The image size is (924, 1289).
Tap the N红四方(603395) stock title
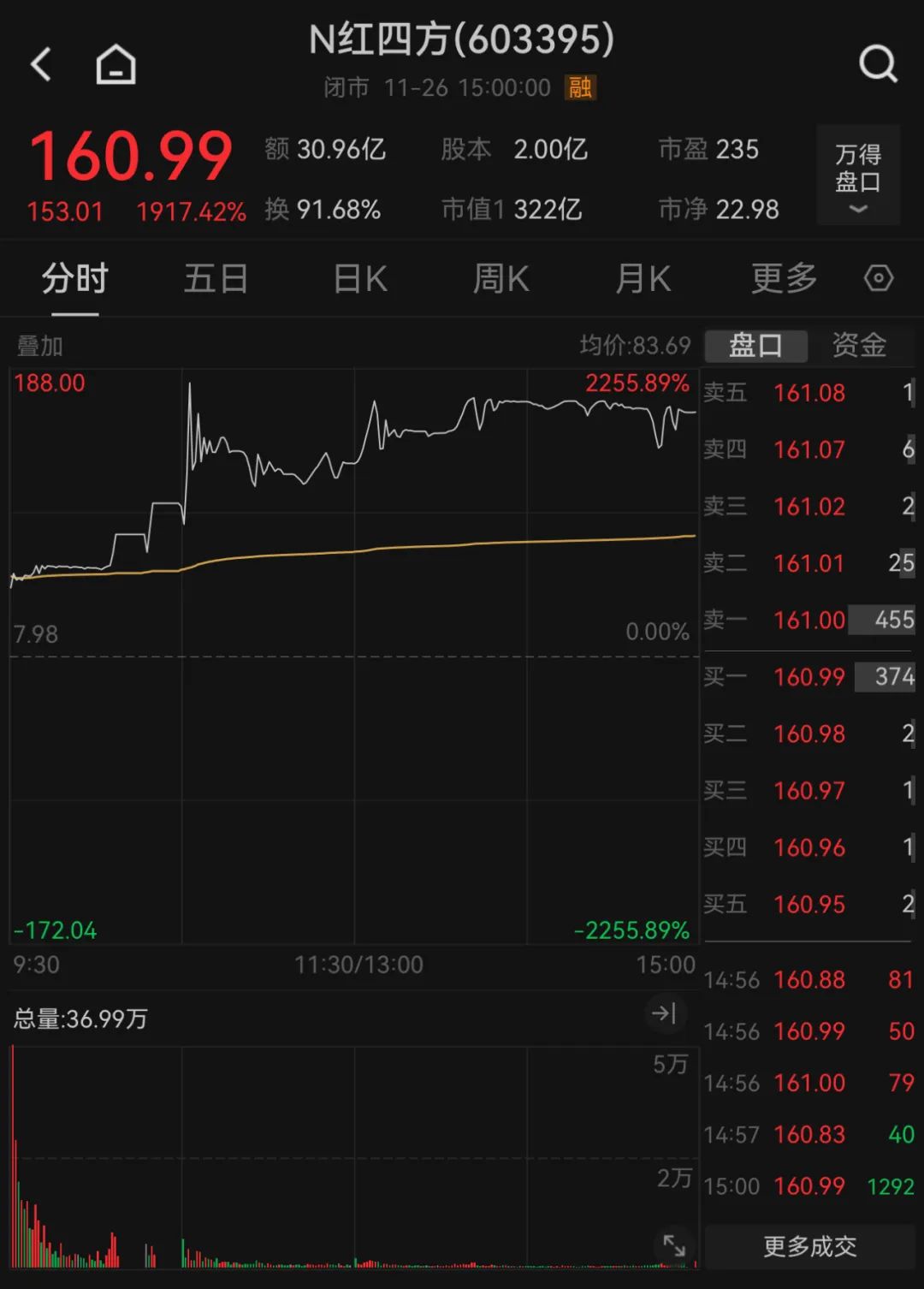point(461,39)
